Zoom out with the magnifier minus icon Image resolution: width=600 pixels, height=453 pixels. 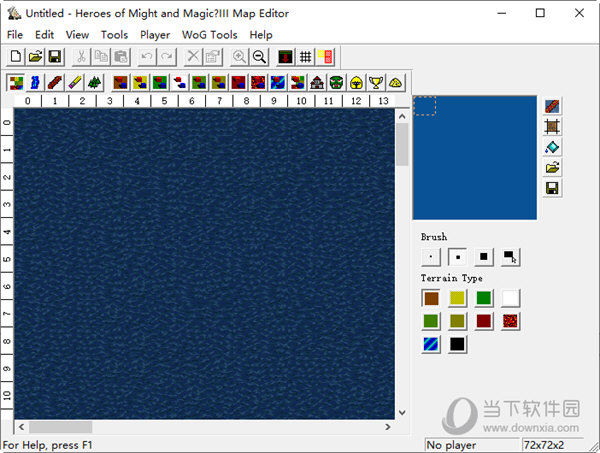[259, 57]
